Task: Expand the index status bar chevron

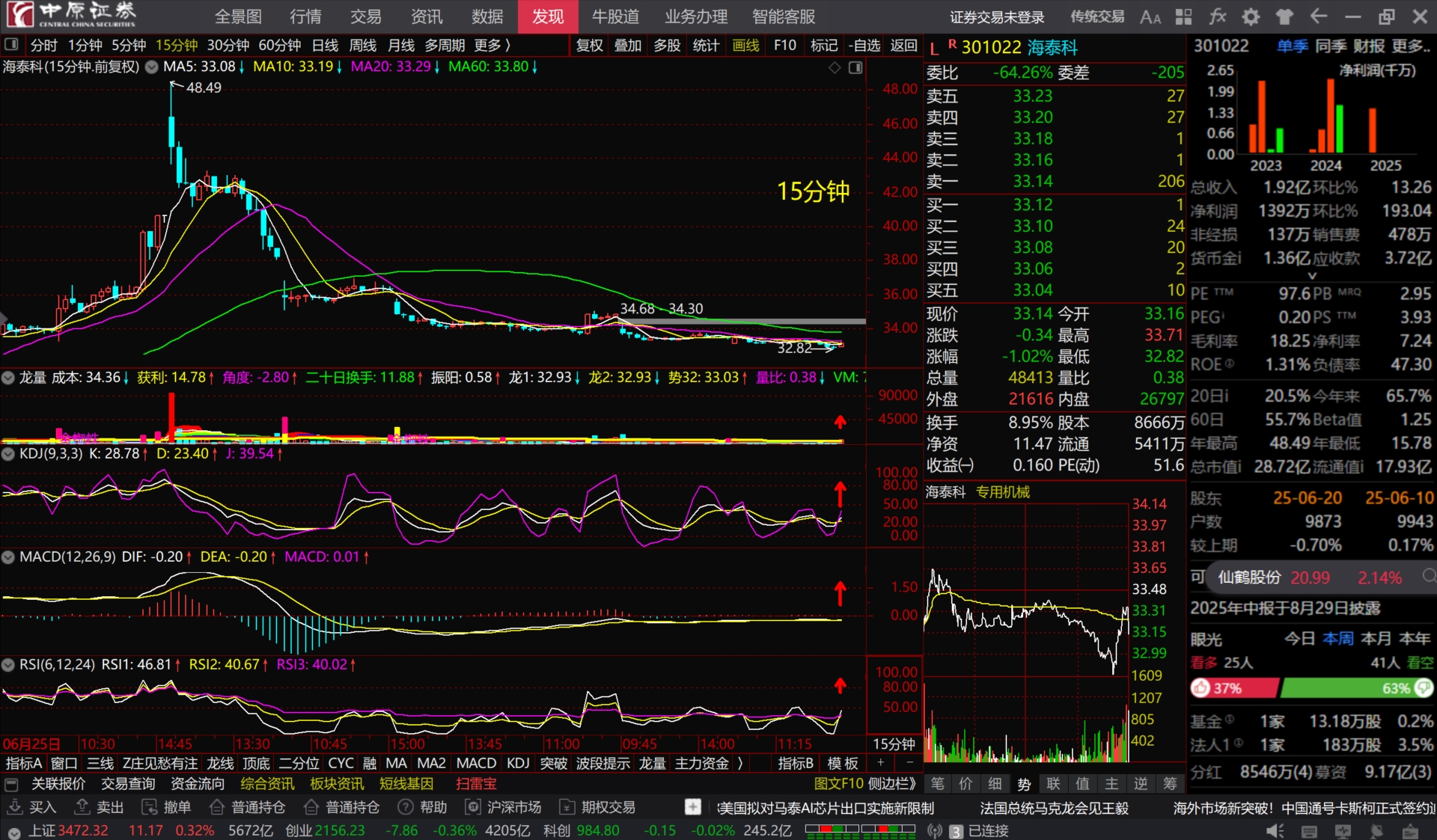Action: [x=14, y=832]
